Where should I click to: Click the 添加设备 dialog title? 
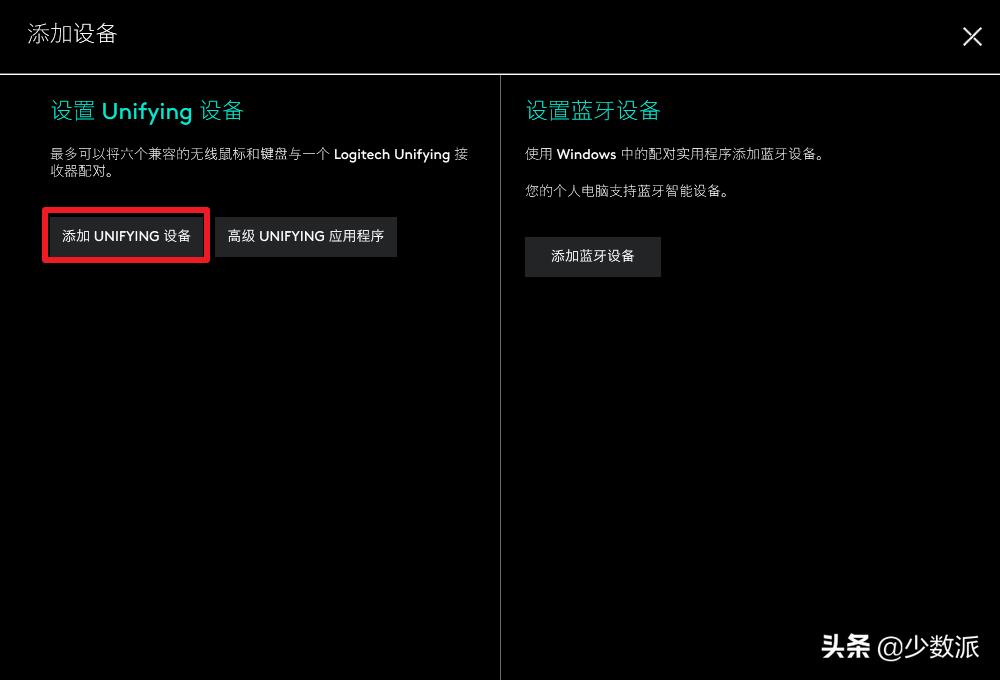72,34
